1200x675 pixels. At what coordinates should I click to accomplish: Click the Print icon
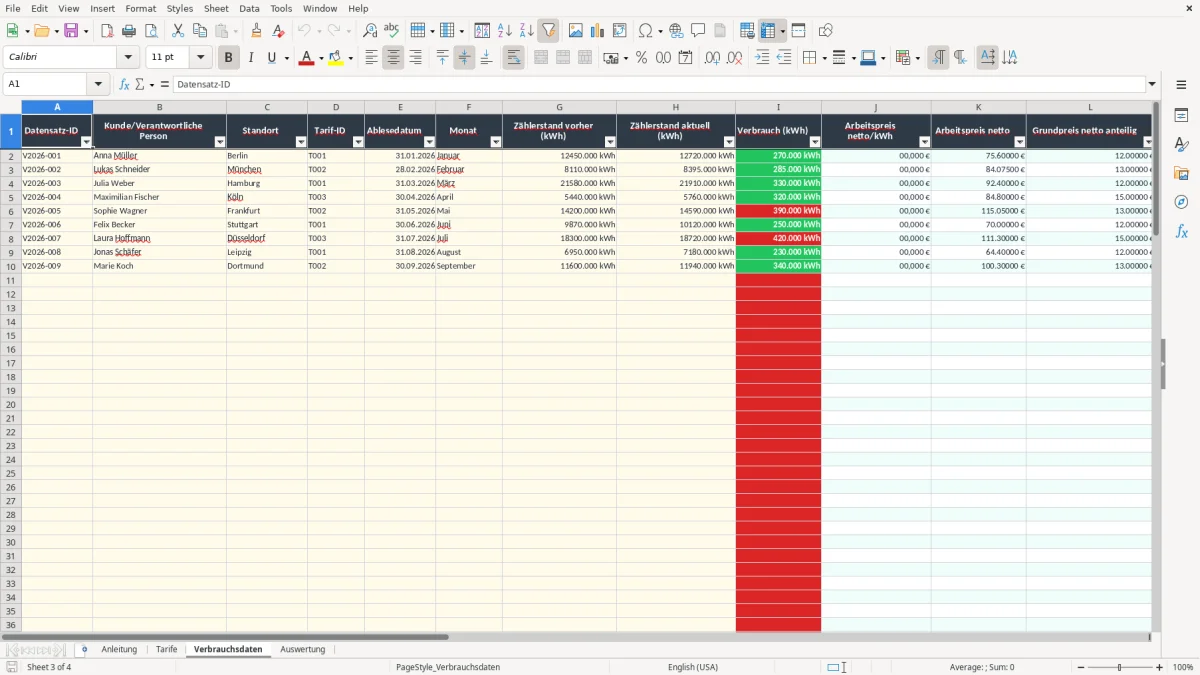pos(129,31)
